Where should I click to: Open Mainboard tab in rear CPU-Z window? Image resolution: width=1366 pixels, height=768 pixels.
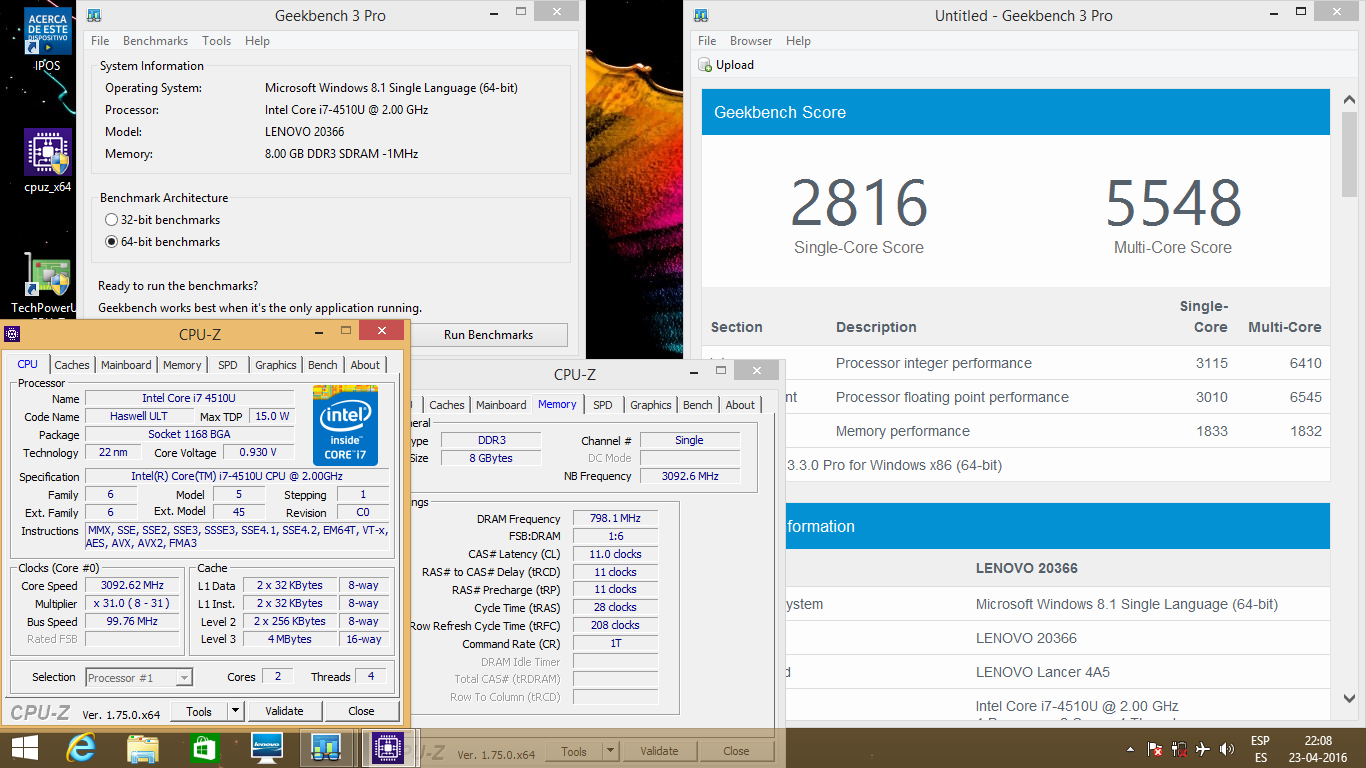coord(501,405)
